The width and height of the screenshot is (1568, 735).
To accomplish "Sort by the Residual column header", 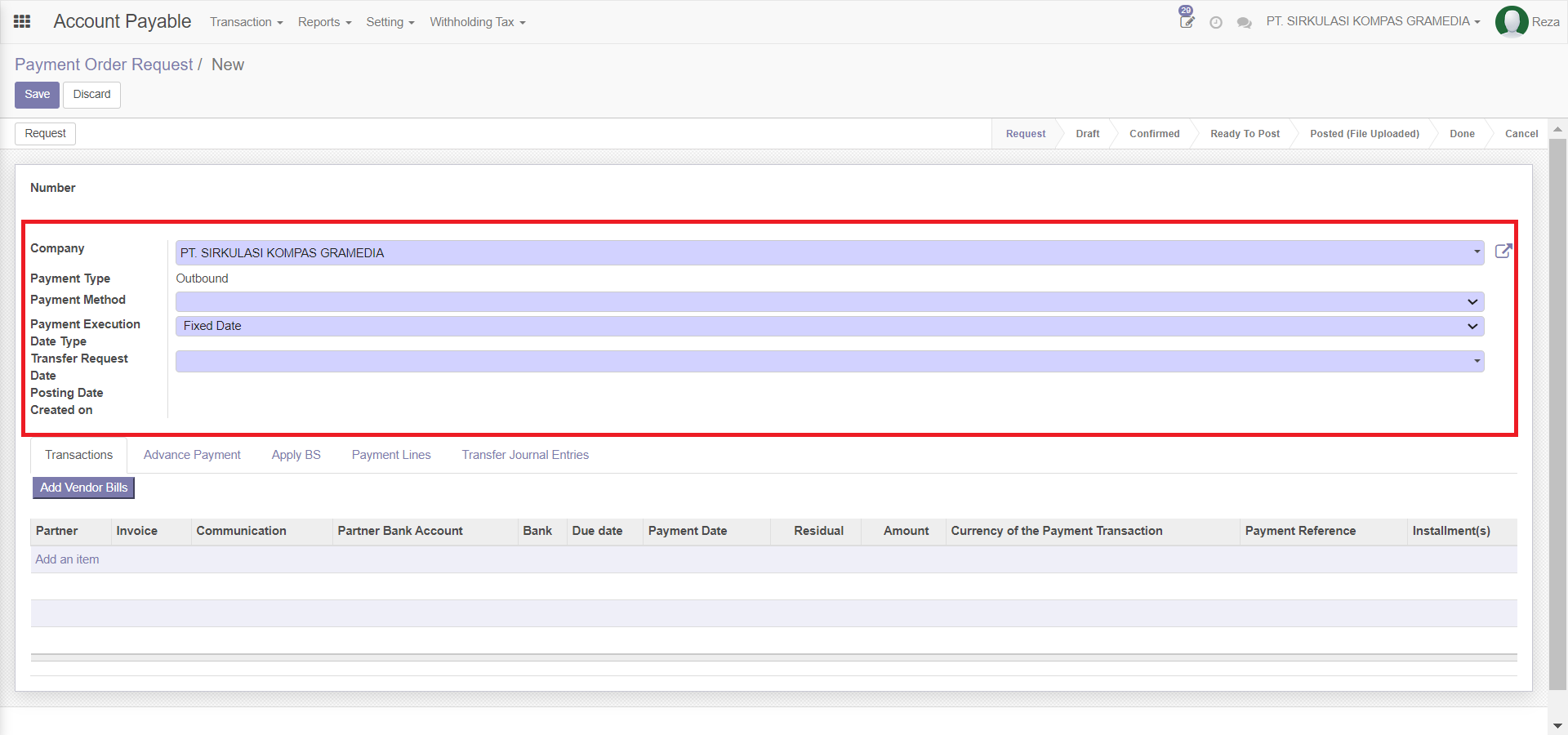I will click(x=816, y=531).
